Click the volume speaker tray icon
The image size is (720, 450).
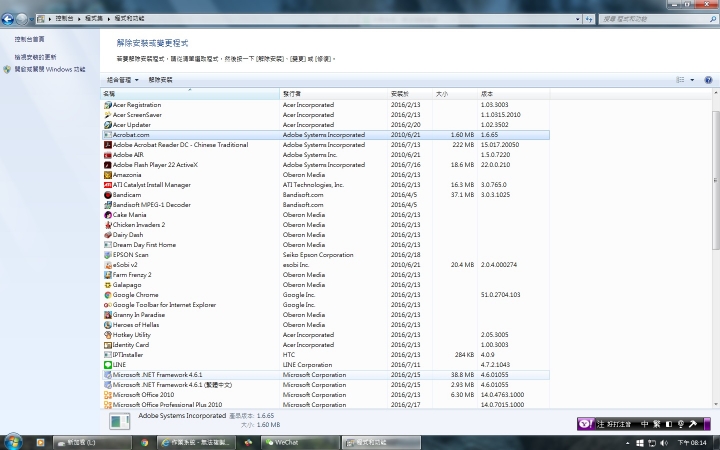click(x=664, y=443)
